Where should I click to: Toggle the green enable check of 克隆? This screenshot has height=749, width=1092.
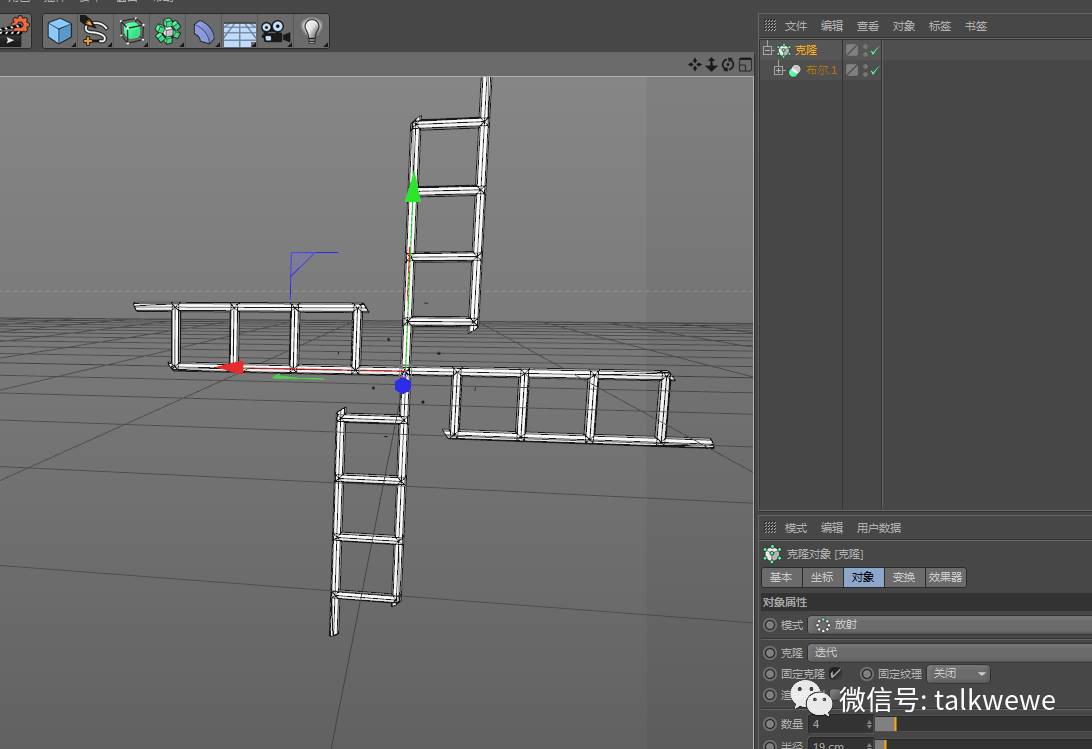(x=875, y=50)
